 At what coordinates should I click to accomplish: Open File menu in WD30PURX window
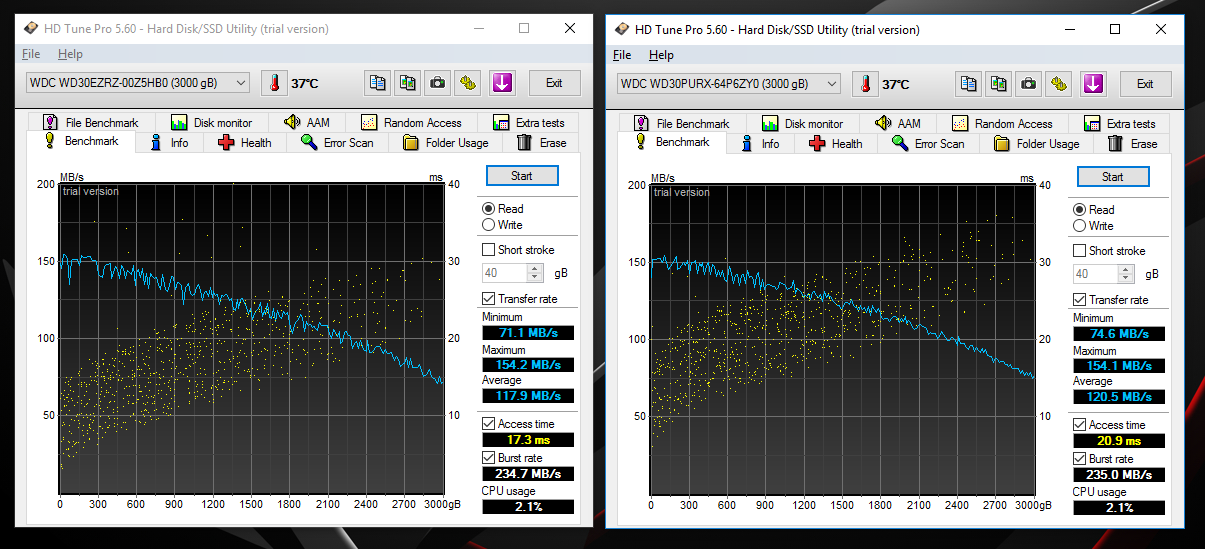(622, 55)
